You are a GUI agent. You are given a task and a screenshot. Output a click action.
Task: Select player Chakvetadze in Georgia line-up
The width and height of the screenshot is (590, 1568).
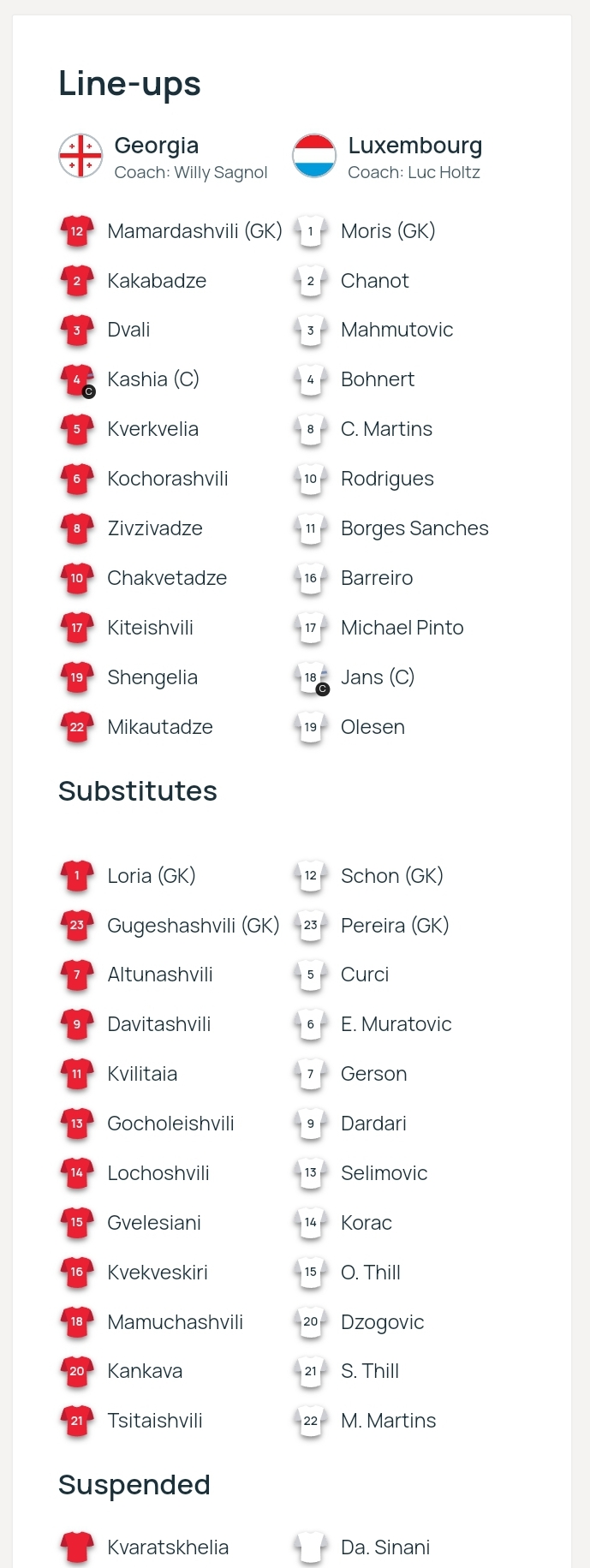[167, 578]
